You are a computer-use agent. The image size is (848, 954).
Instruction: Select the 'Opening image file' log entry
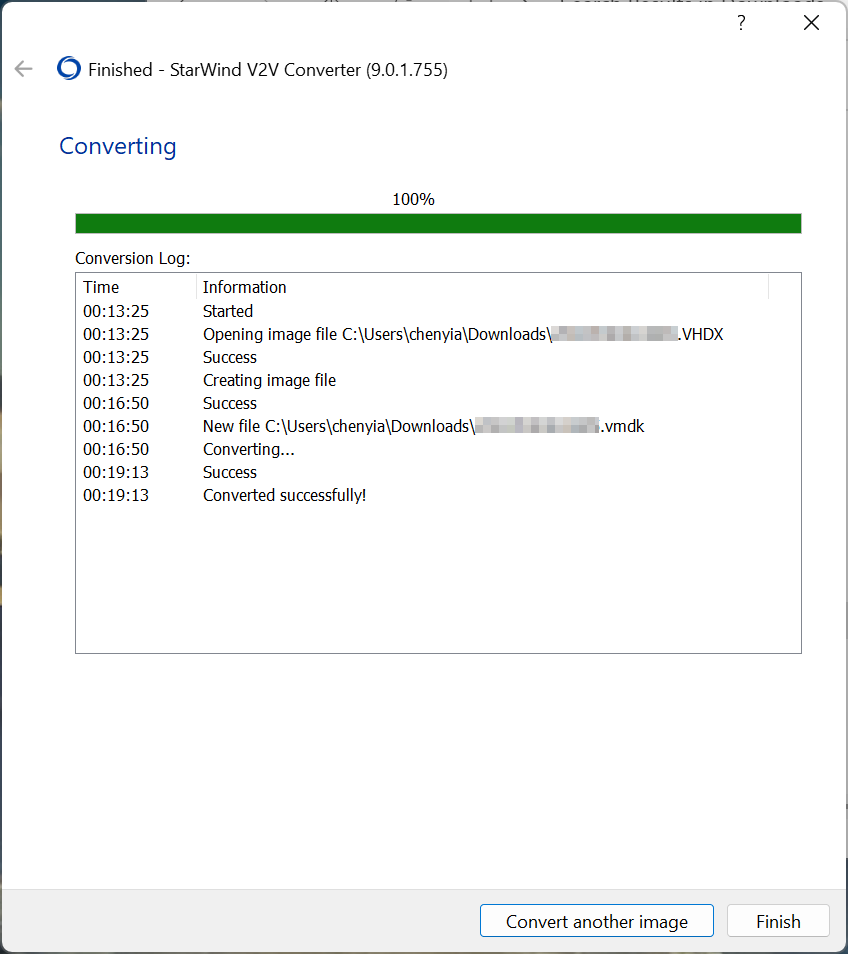pyautogui.click(x=438, y=334)
